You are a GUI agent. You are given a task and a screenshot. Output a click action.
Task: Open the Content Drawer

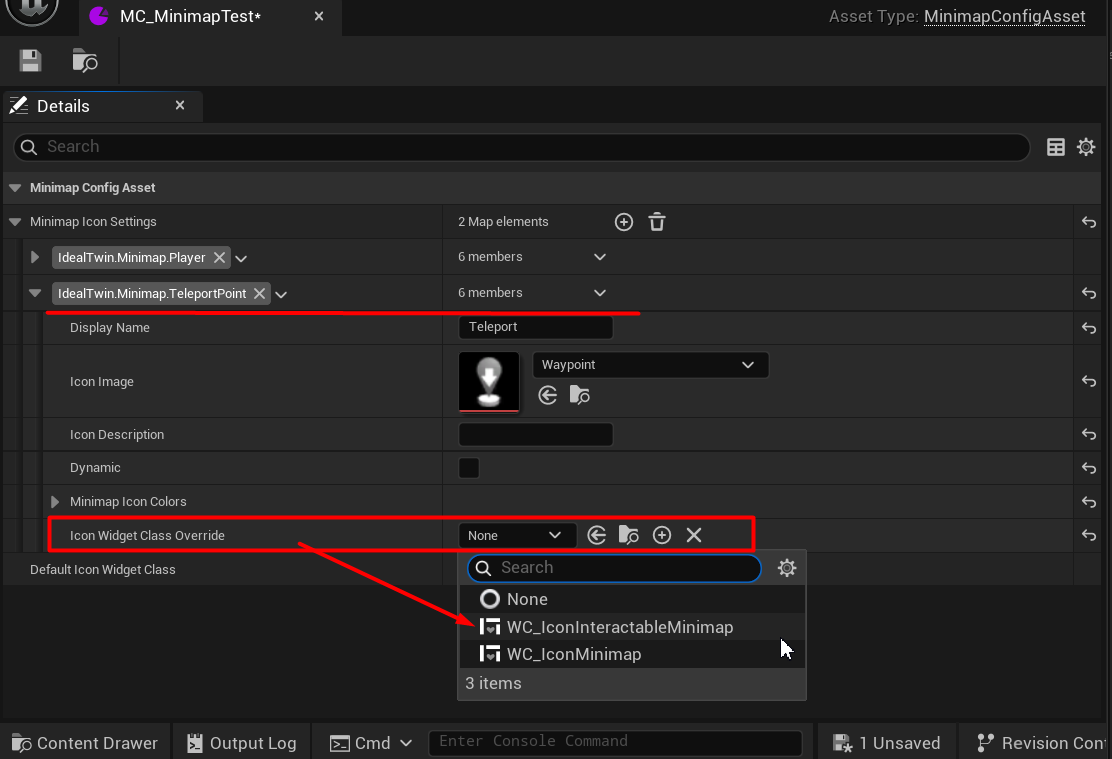(85, 743)
